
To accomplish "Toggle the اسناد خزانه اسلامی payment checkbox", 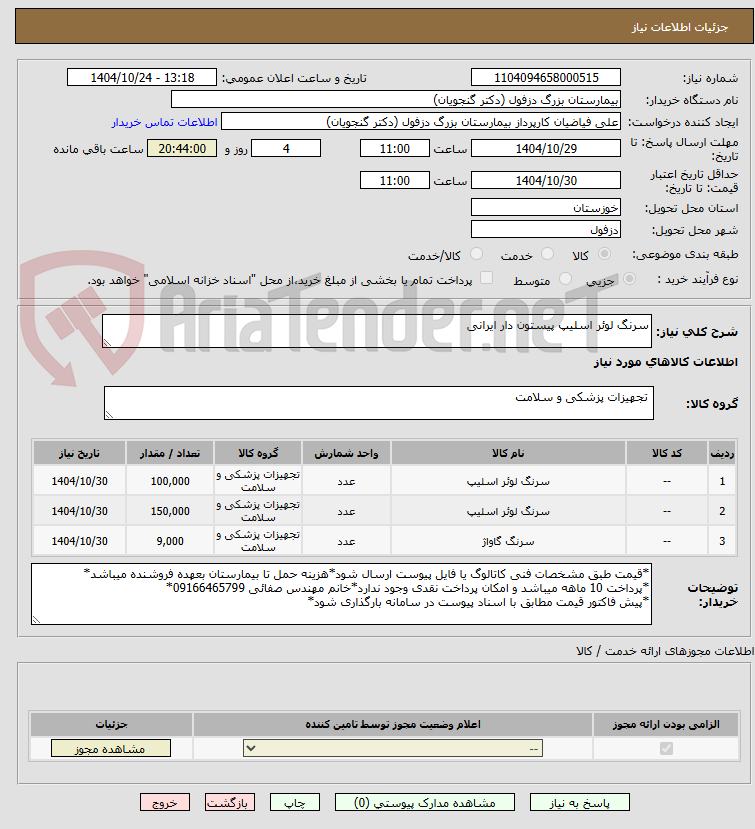I will [x=486, y=278].
